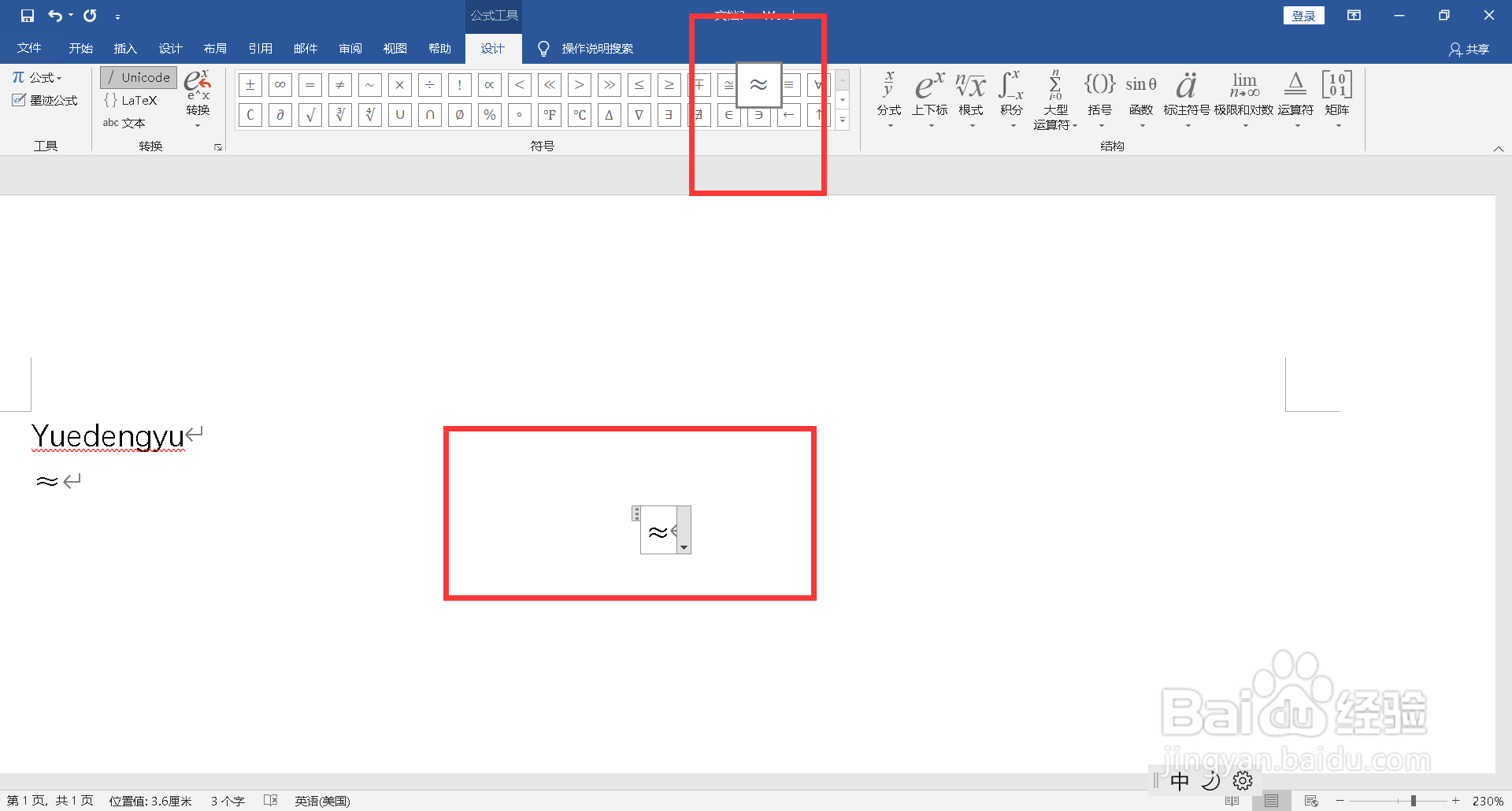Screen dimensions: 1512x811
Task: Click the approximately equal symbol
Action: 758,85
